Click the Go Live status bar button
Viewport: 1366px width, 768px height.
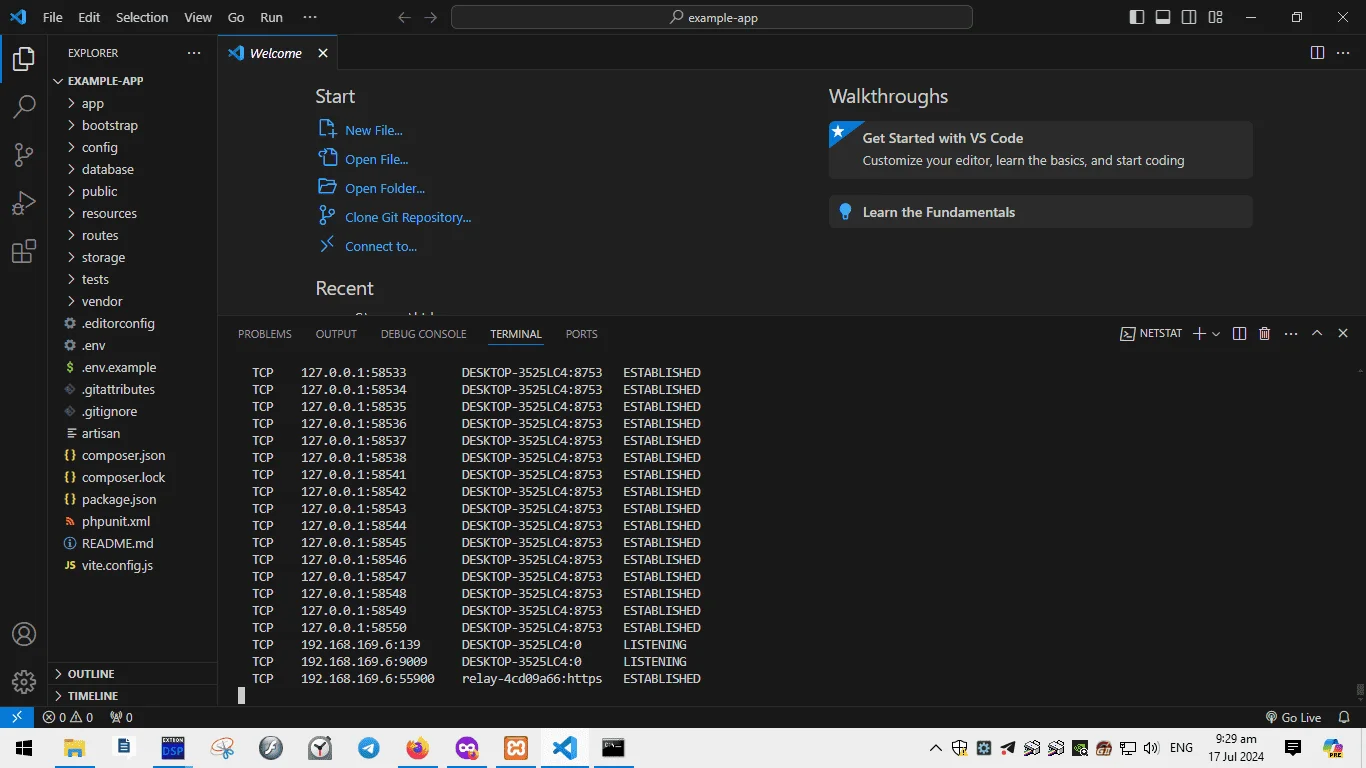1293,717
